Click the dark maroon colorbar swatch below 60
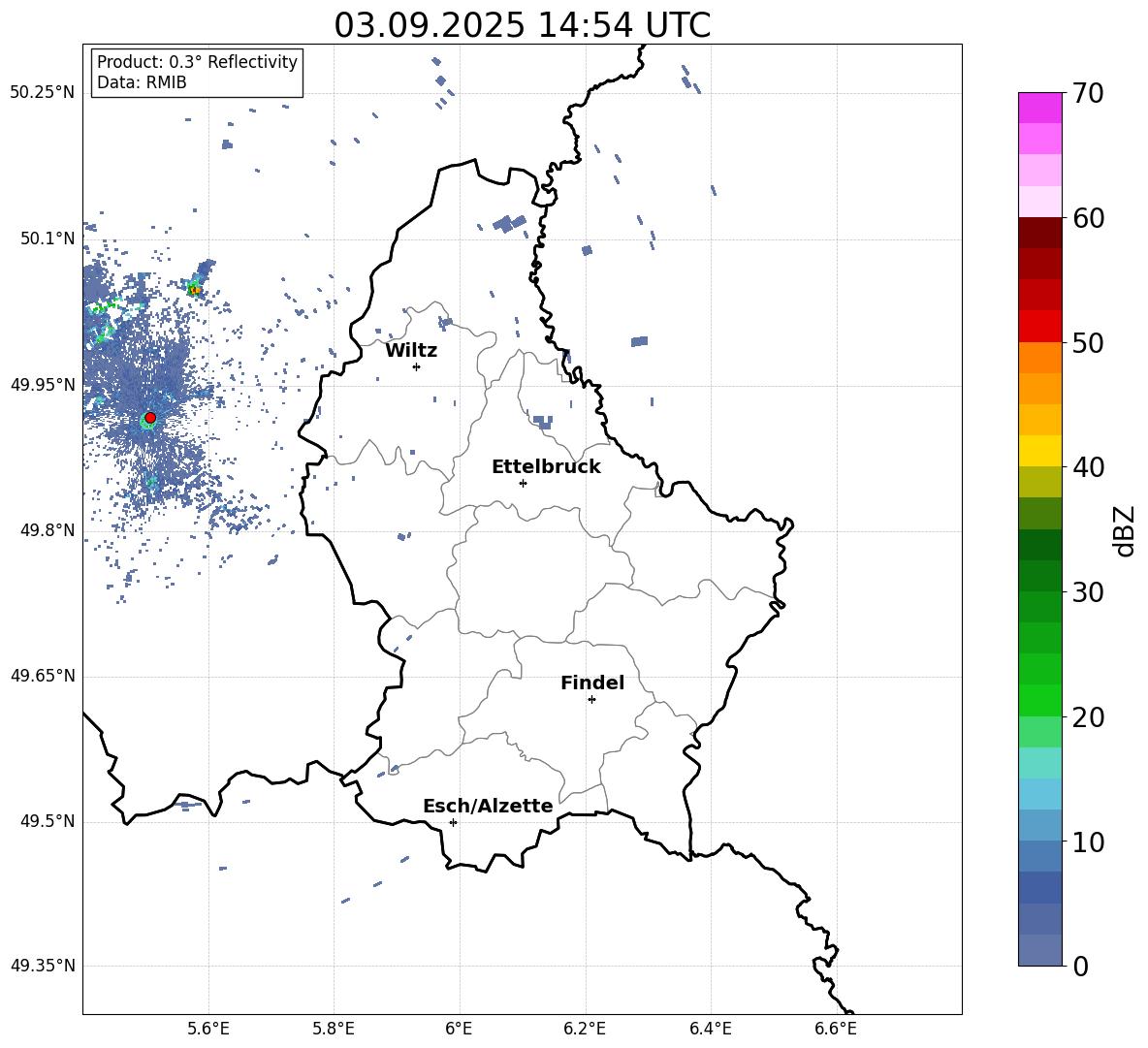Image resolution: width=1148 pixels, height=1048 pixels. (x=1039, y=233)
